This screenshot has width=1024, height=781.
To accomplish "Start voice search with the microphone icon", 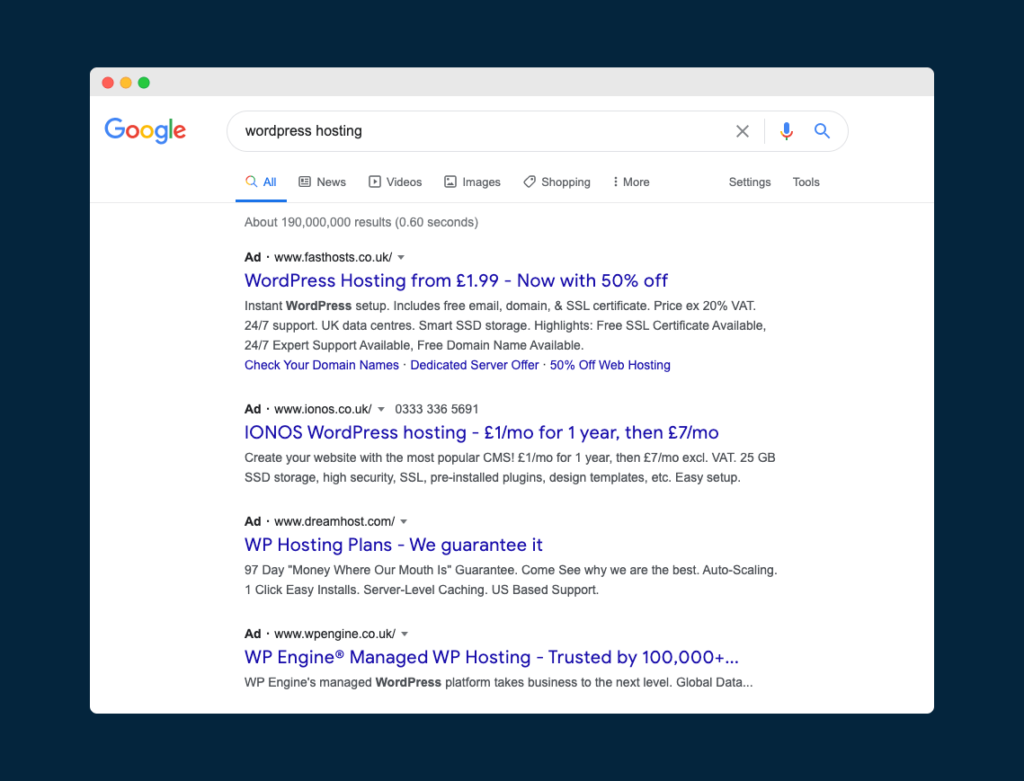I will point(786,131).
